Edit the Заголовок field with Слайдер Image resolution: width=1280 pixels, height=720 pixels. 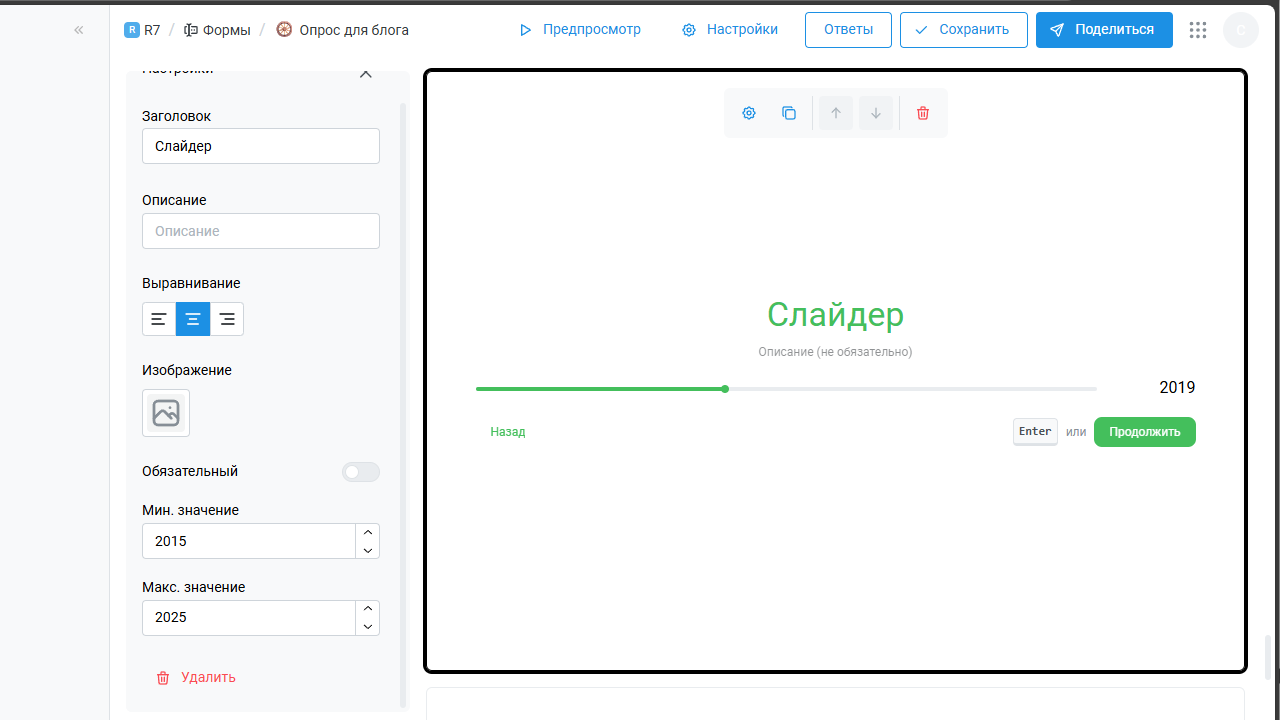click(261, 146)
